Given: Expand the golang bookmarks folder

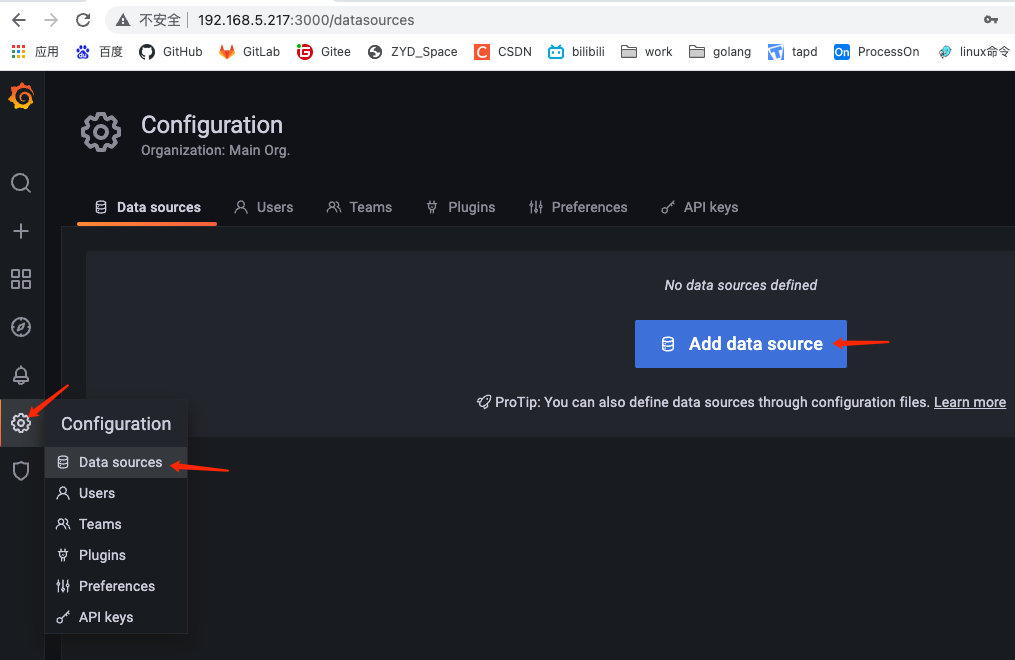Looking at the screenshot, I should point(720,52).
